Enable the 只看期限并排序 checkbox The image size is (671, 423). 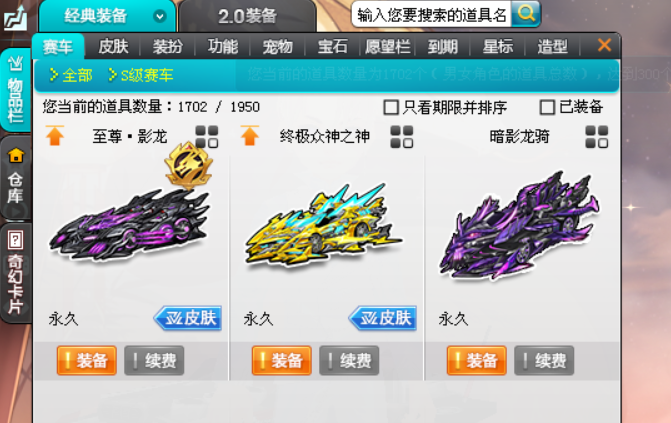pyautogui.click(x=391, y=107)
